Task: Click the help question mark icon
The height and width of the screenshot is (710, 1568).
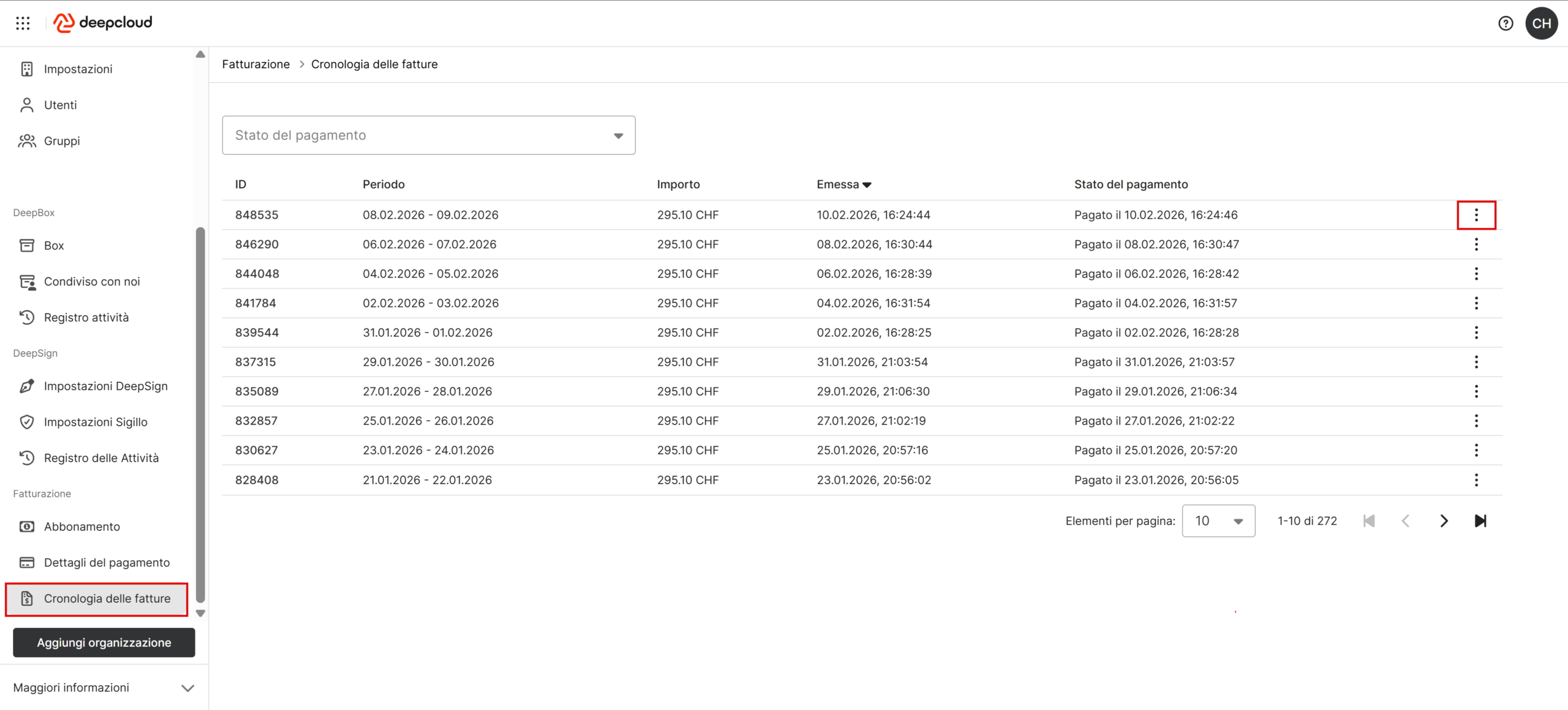Action: pos(1506,23)
